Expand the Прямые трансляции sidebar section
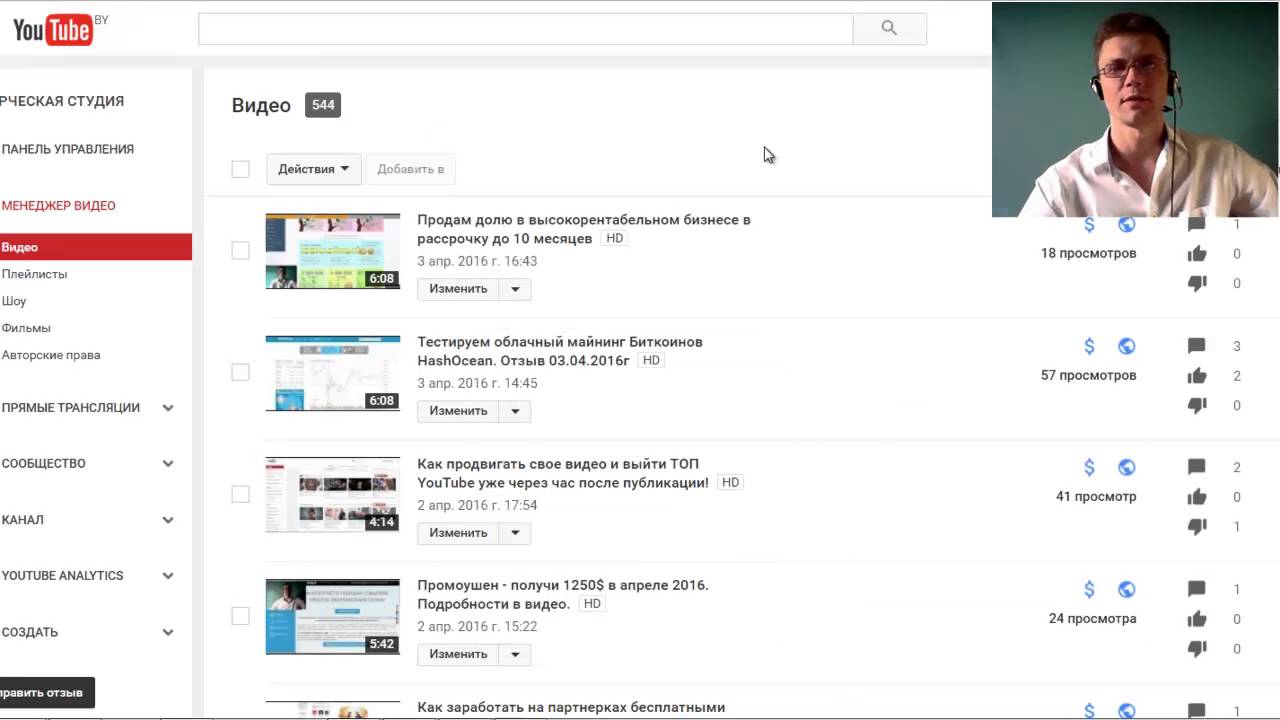1280x720 pixels. click(168, 408)
